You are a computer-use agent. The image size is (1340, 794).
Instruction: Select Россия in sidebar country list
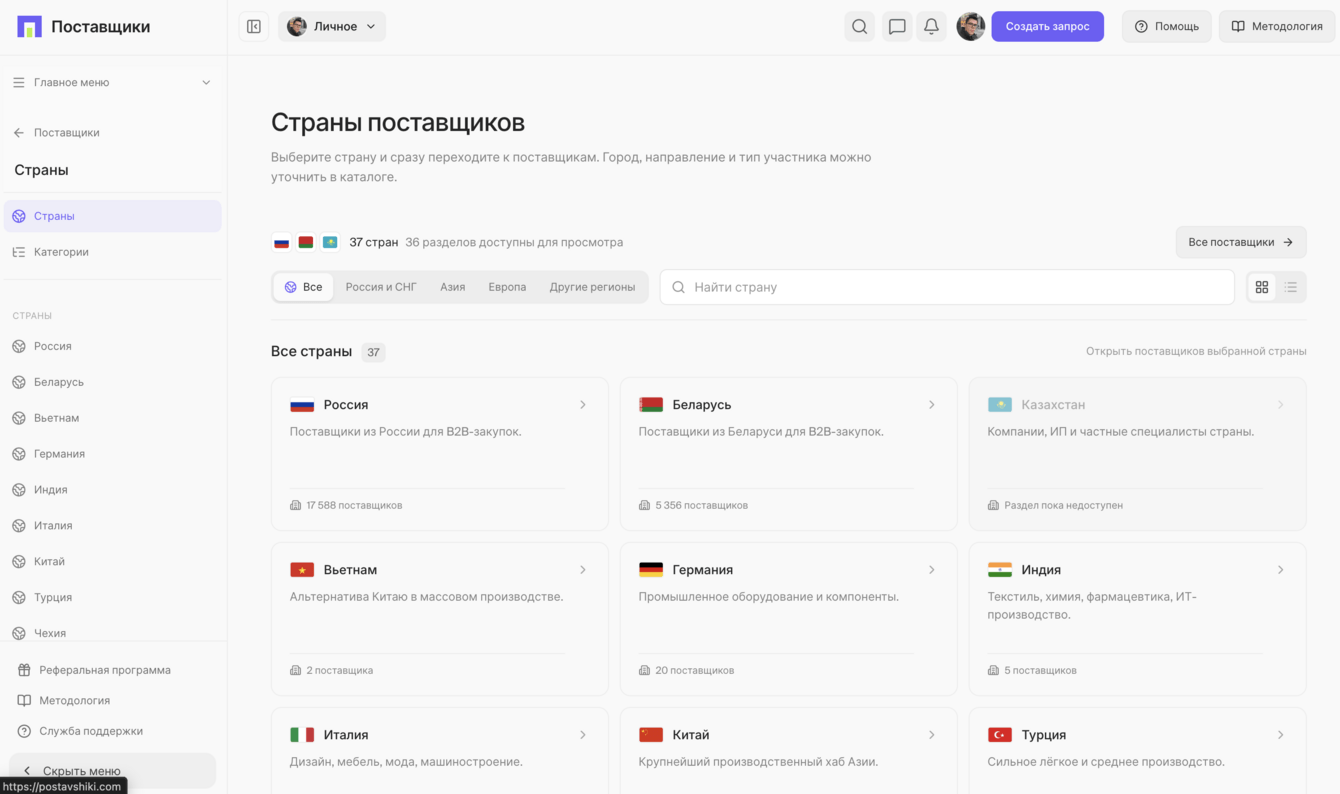pyautogui.click(x=113, y=346)
